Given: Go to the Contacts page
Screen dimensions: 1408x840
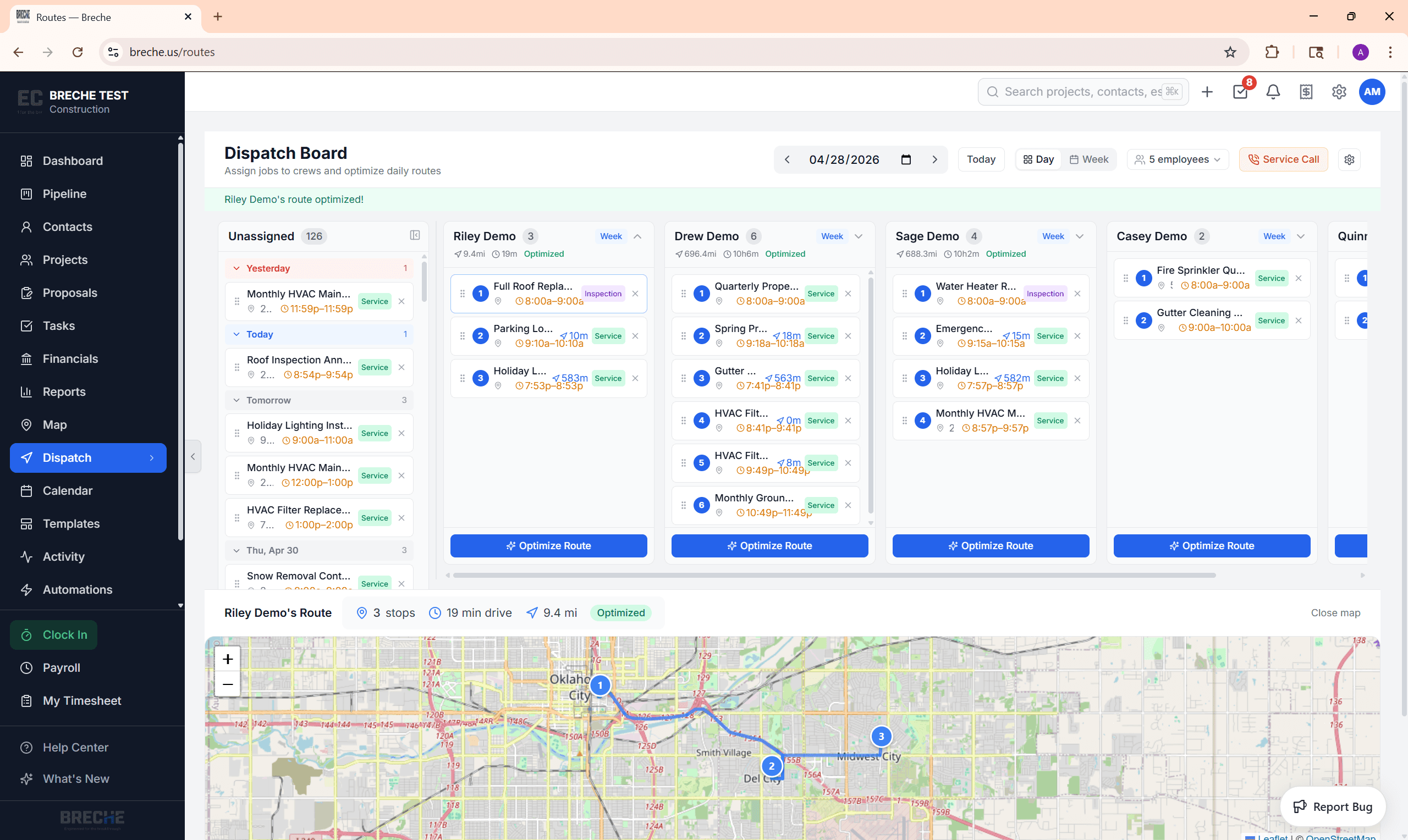Looking at the screenshot, I should click(88, 227).
